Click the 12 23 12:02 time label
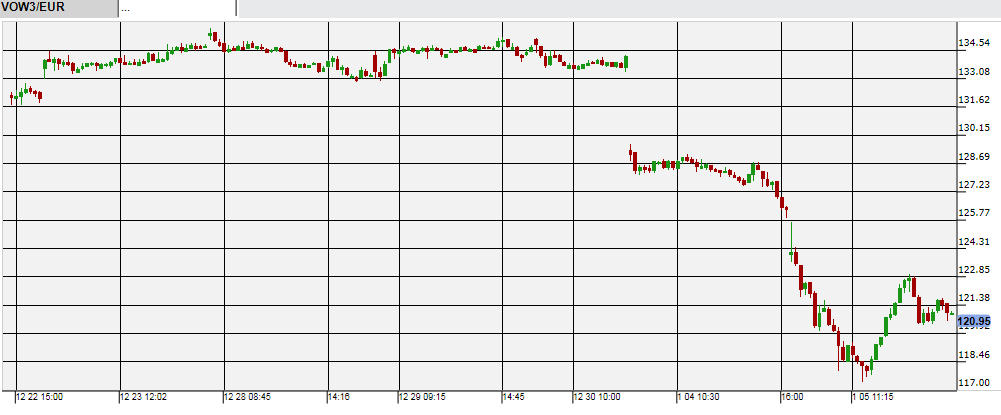Viewport: 1001px width, 415px height. [145, 397]
